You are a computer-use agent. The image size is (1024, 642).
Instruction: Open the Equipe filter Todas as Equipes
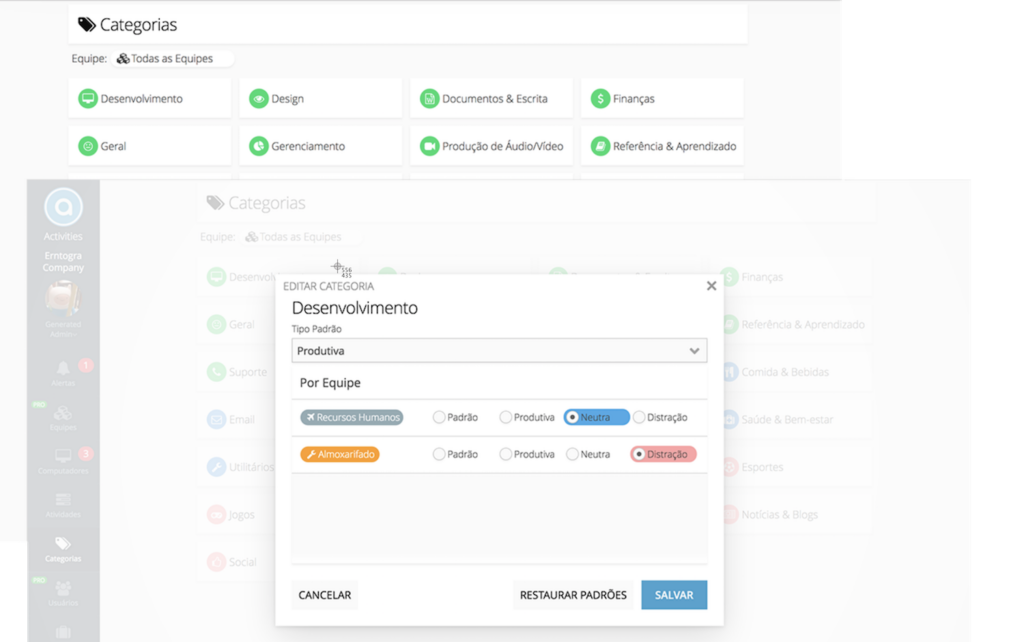(172, 58)
